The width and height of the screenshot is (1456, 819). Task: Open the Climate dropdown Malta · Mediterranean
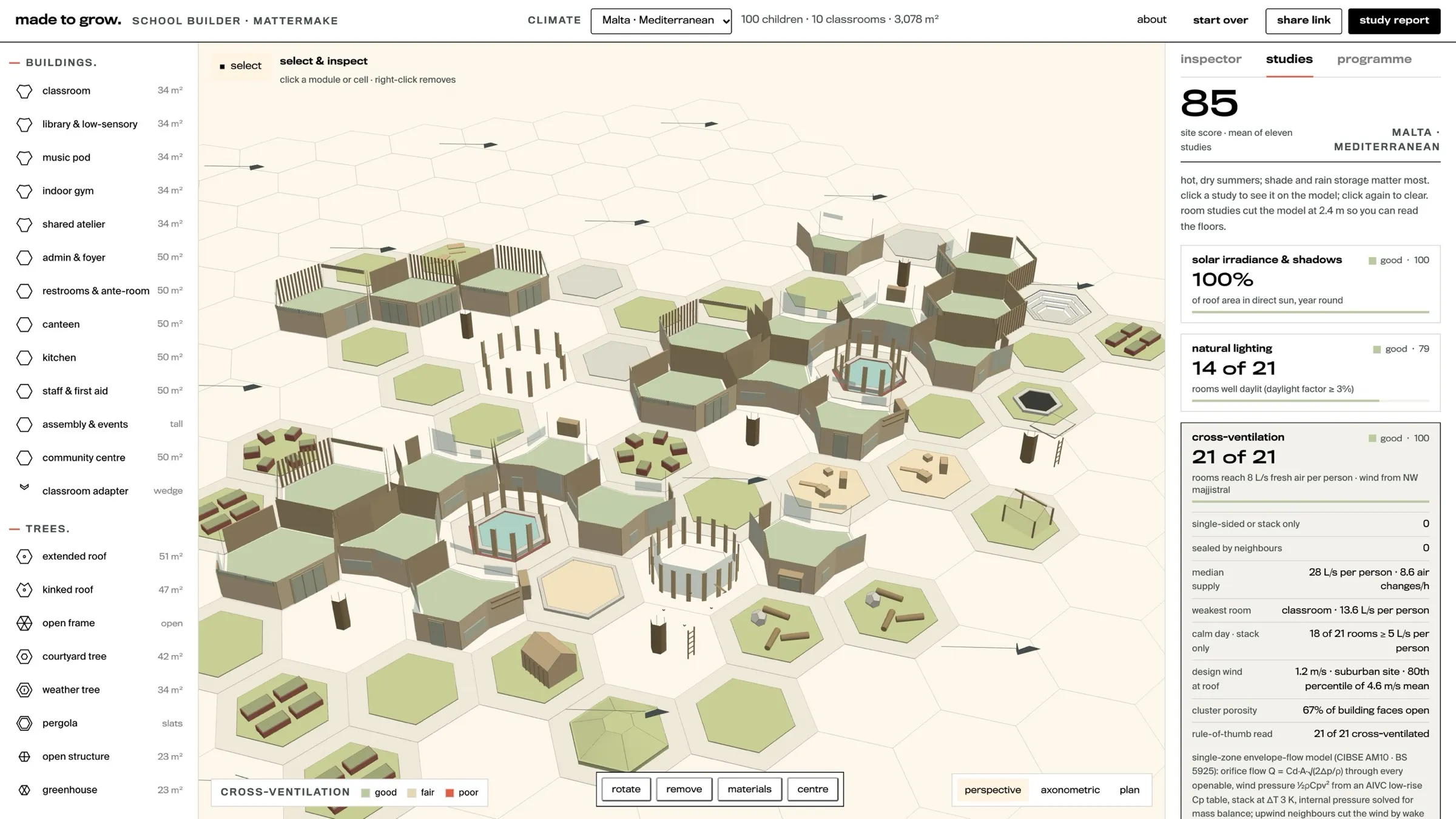661,21
